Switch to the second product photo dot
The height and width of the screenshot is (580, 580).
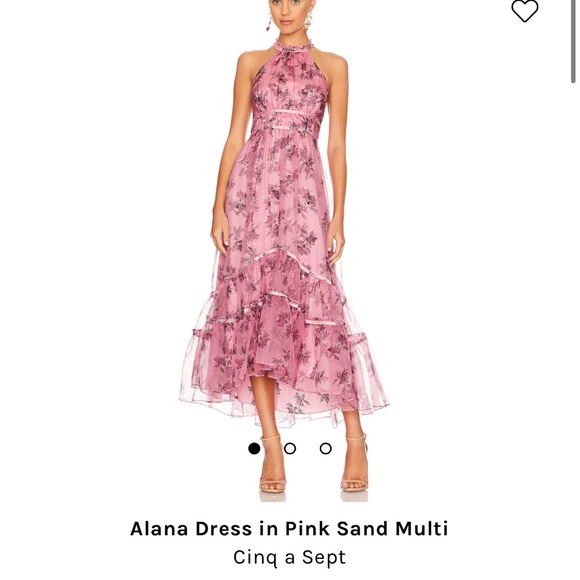tap(290, 448)
